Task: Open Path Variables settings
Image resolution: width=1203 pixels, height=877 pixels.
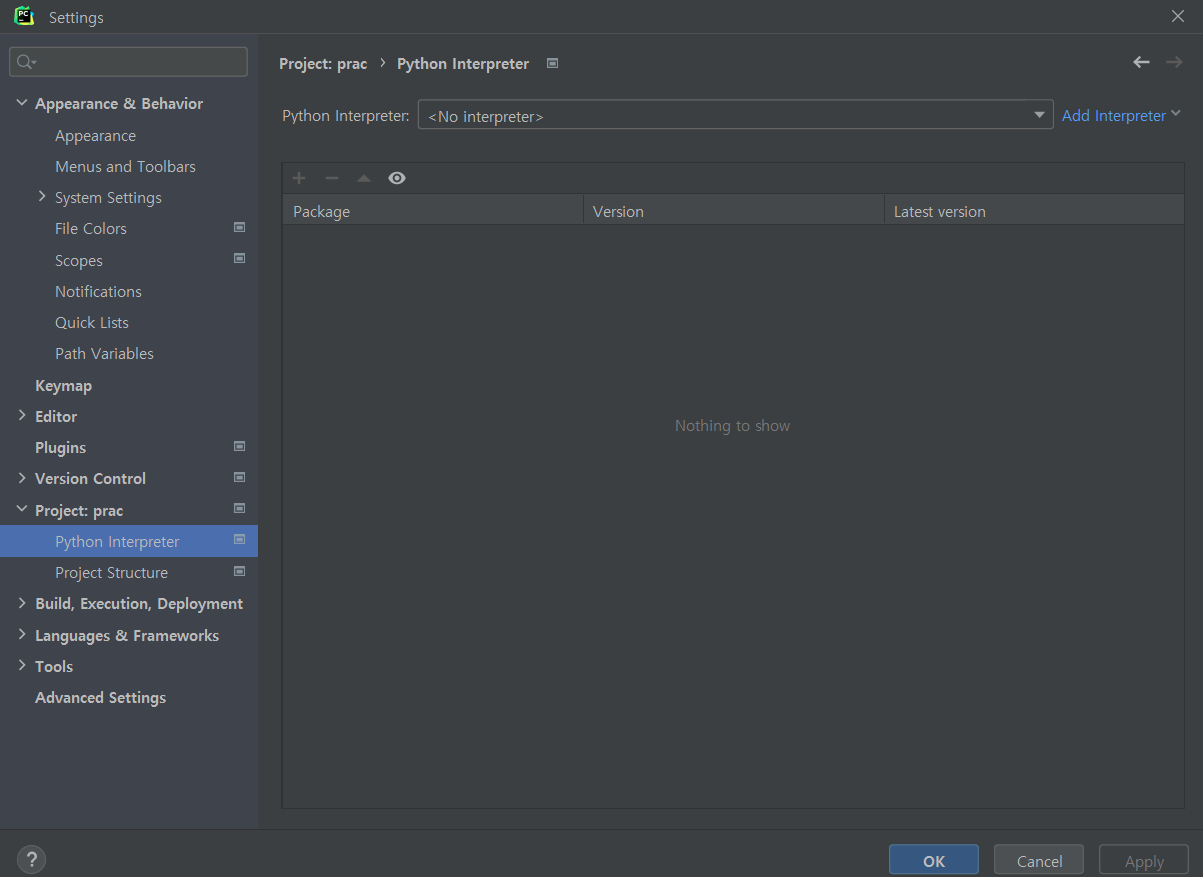Action: point(104,354)
